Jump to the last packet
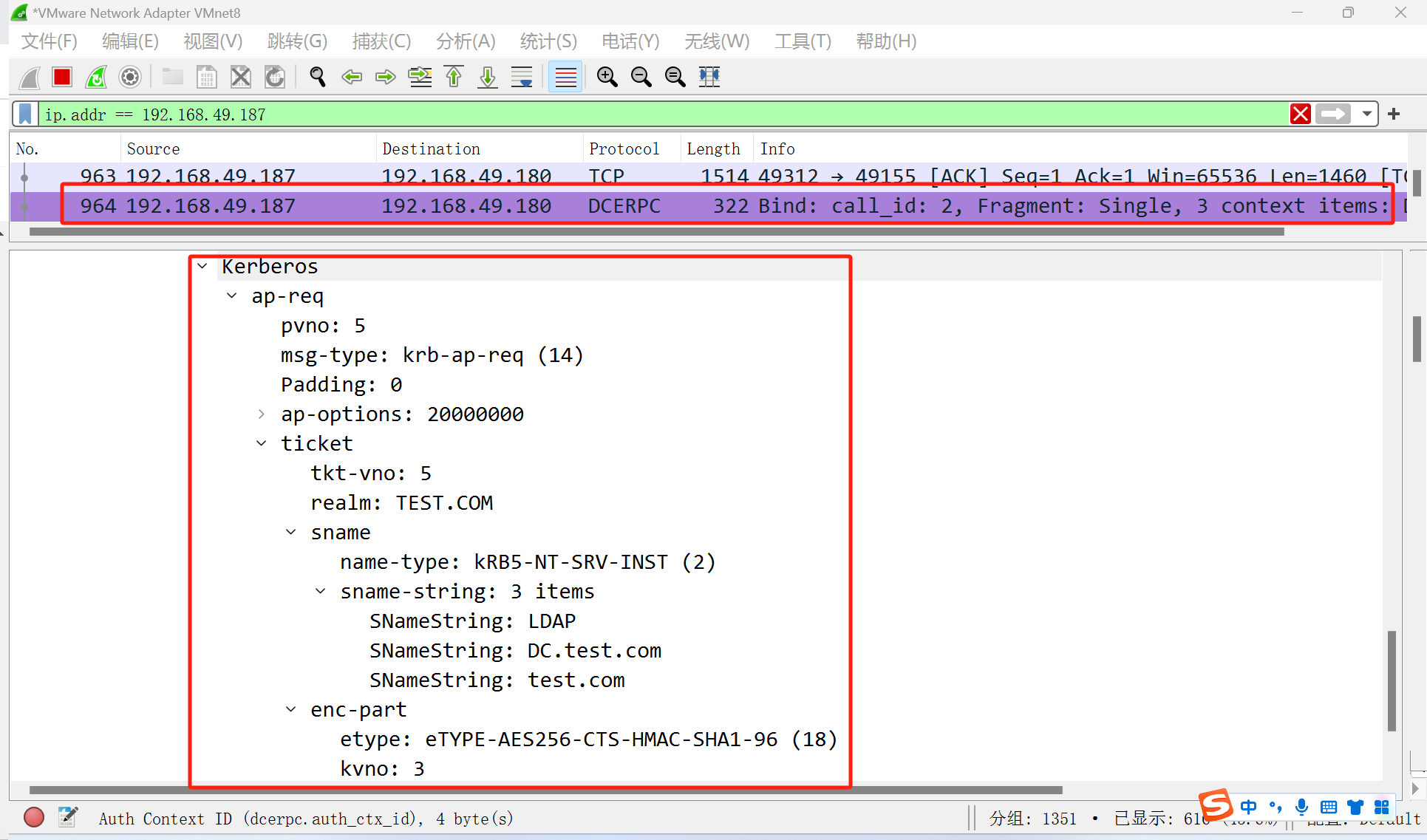Viewport: 1427px width, 840px height. 488,77
